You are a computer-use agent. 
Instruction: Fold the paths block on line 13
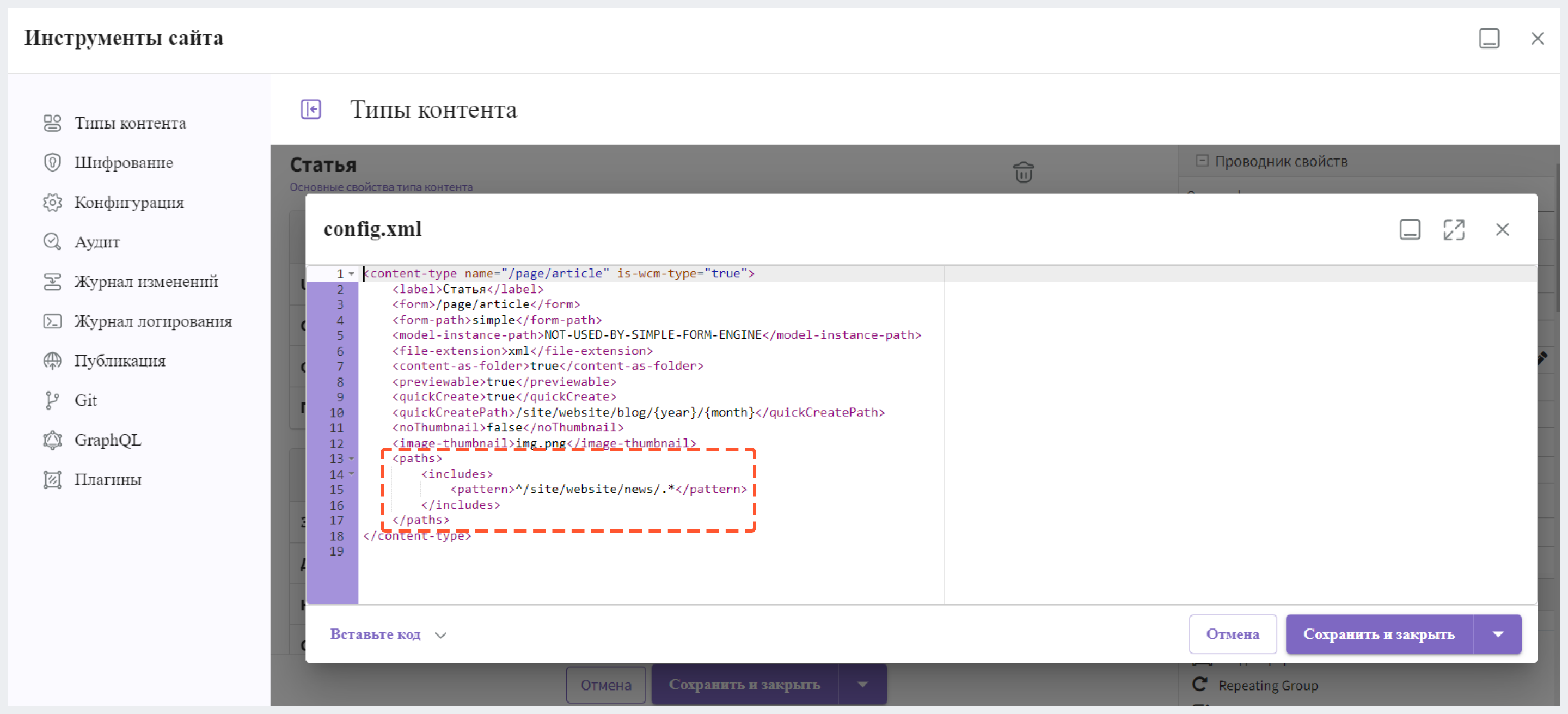pyautogui.click(x=351, y=459)
